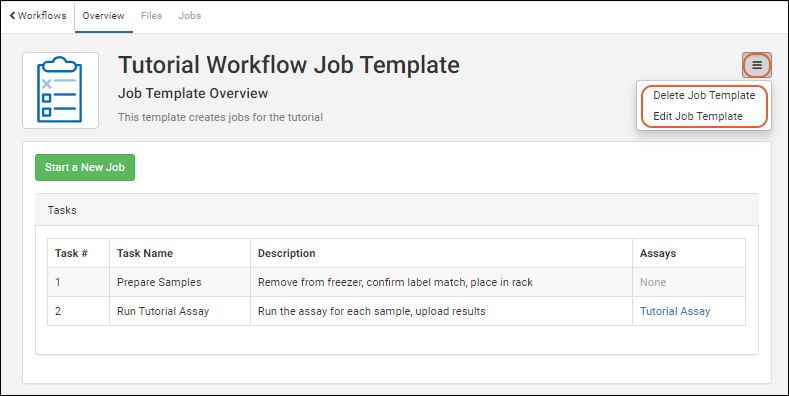Viewport: 789px width, 396px height.
Task: Go back to Workflows
Action: tap(38, 16)
